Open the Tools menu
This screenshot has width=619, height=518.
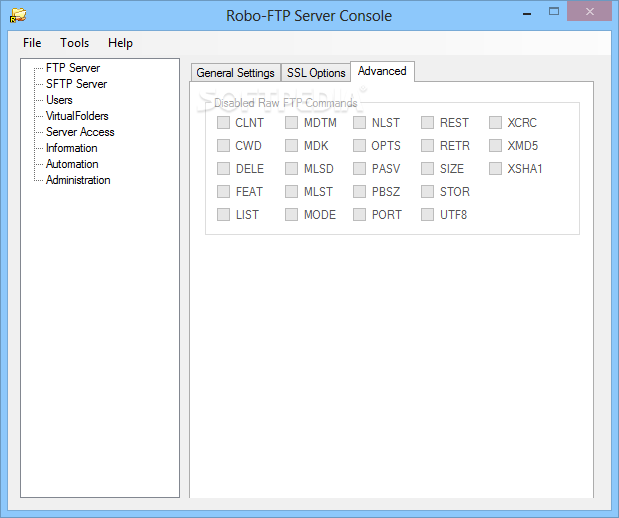click(x=74, y=43)
